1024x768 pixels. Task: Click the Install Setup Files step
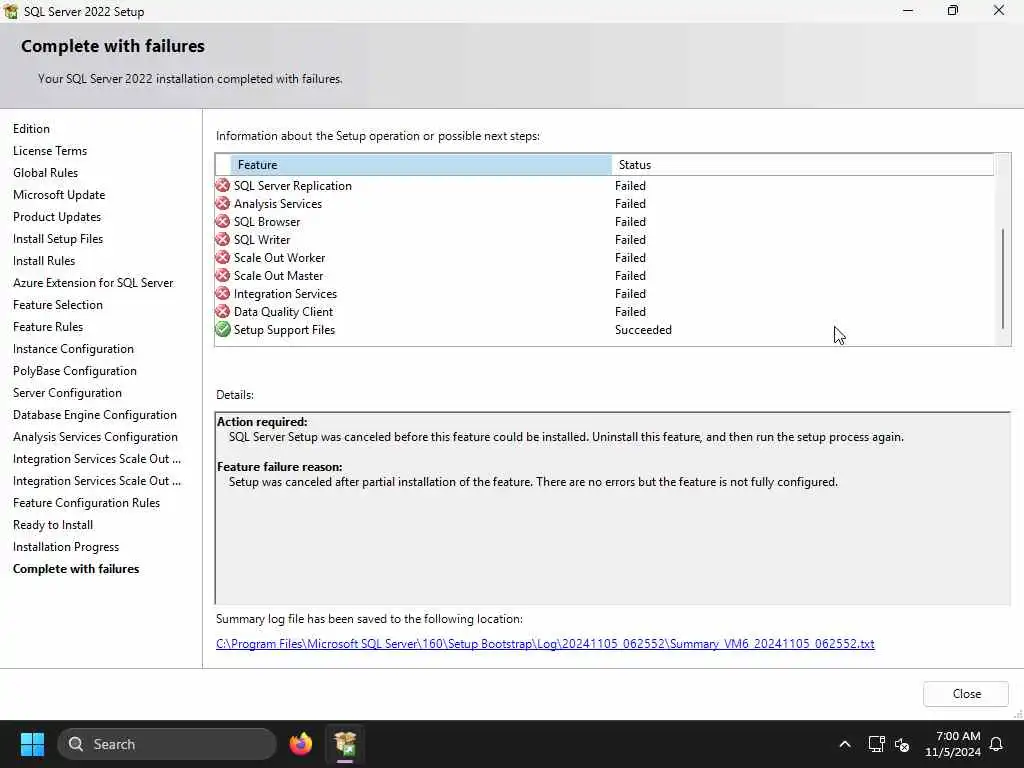(58, 239)
